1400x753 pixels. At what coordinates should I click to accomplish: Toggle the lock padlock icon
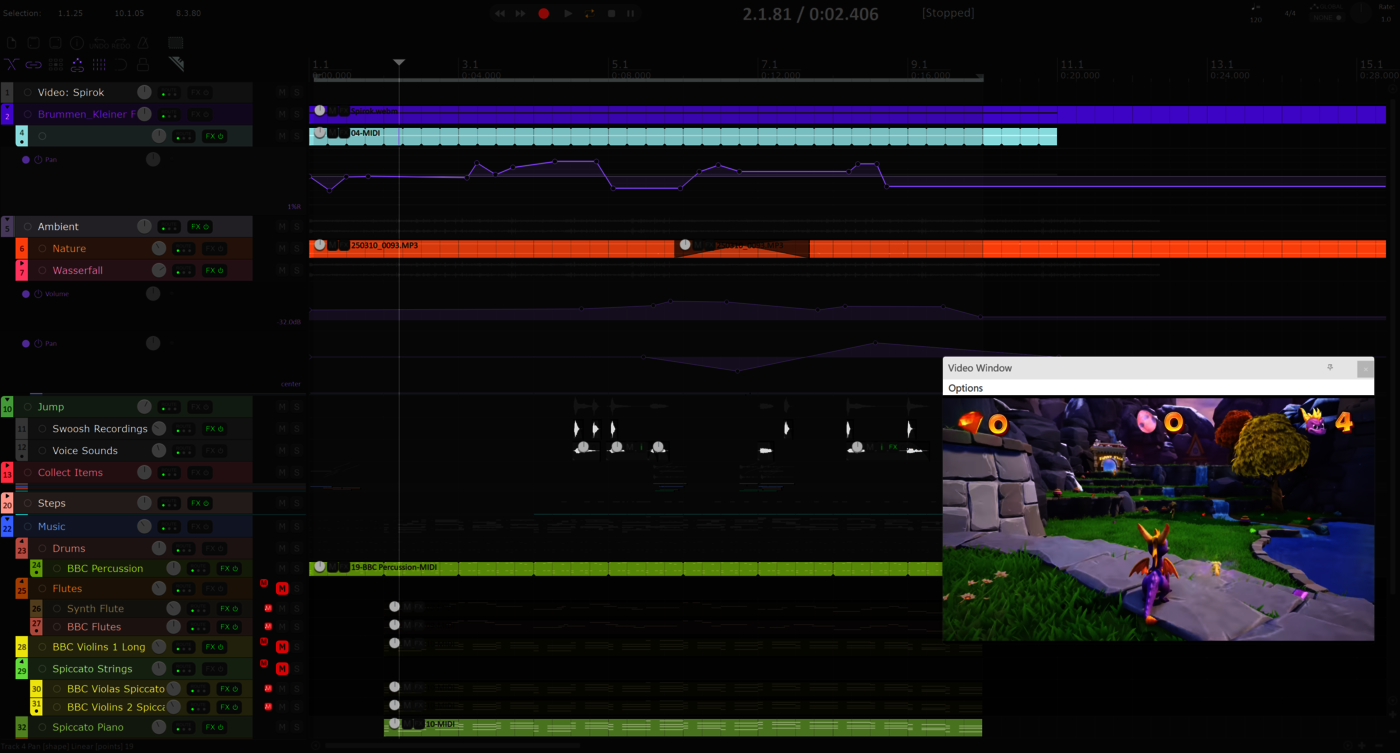(143, 64)
